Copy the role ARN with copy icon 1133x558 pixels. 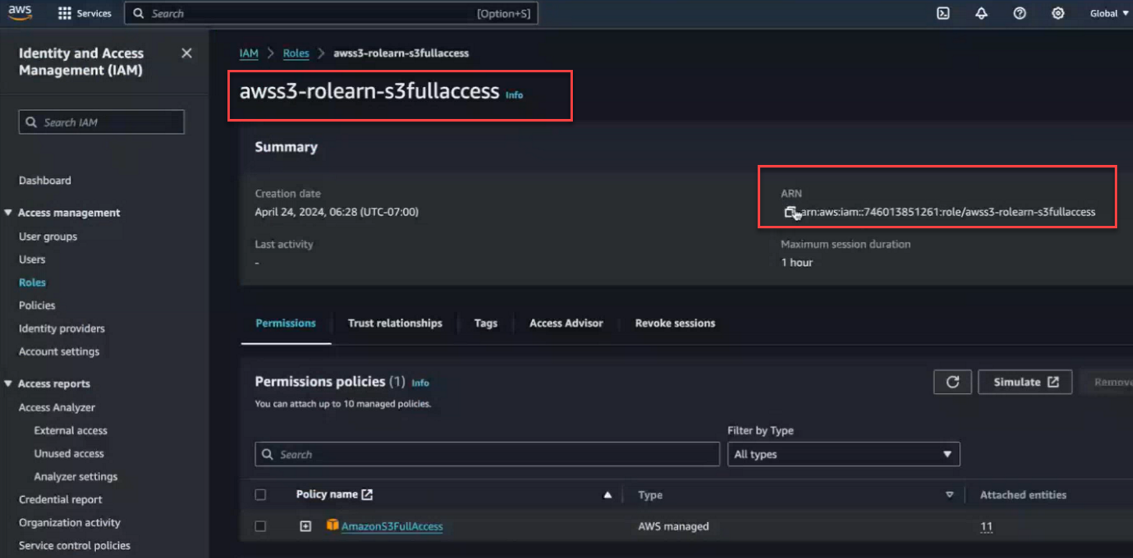click(x=791, y=212)
